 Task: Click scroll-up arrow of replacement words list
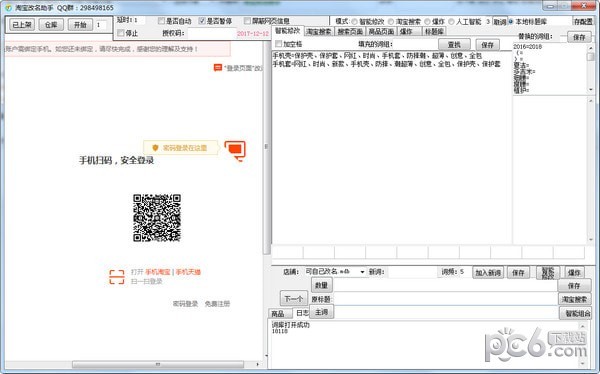[591, 47]
